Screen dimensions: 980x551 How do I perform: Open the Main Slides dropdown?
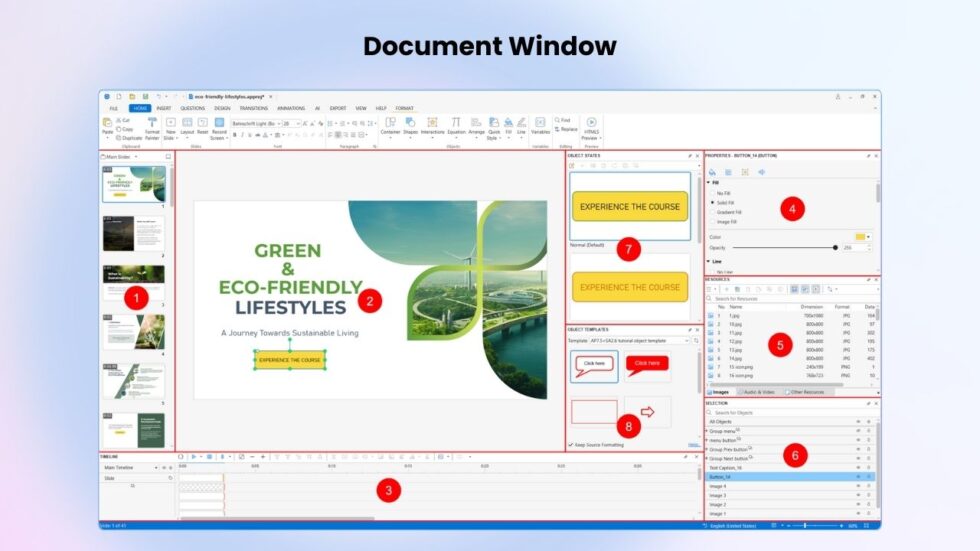coord(136,157)
